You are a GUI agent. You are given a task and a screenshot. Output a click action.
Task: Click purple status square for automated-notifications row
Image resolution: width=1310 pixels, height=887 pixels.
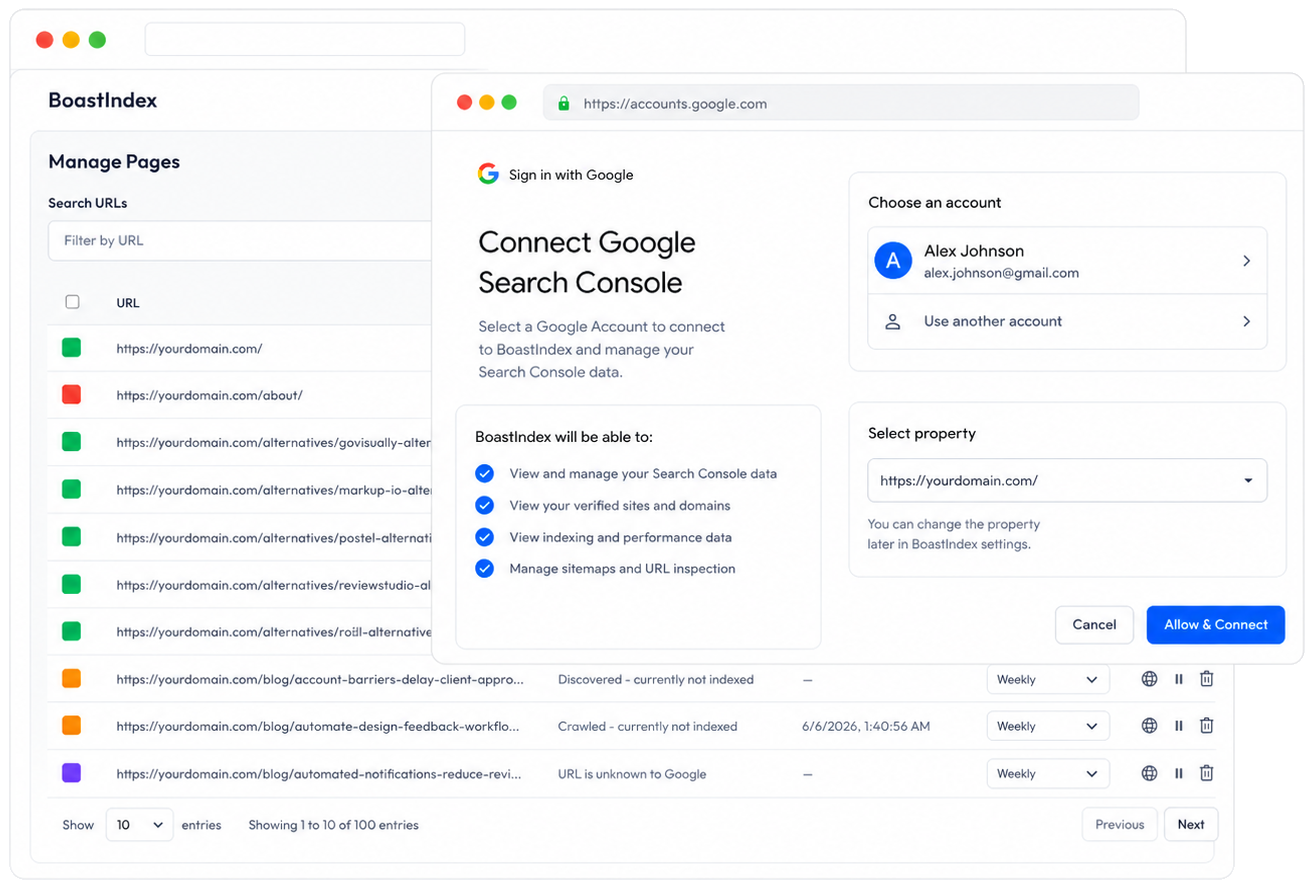point(71,773)
